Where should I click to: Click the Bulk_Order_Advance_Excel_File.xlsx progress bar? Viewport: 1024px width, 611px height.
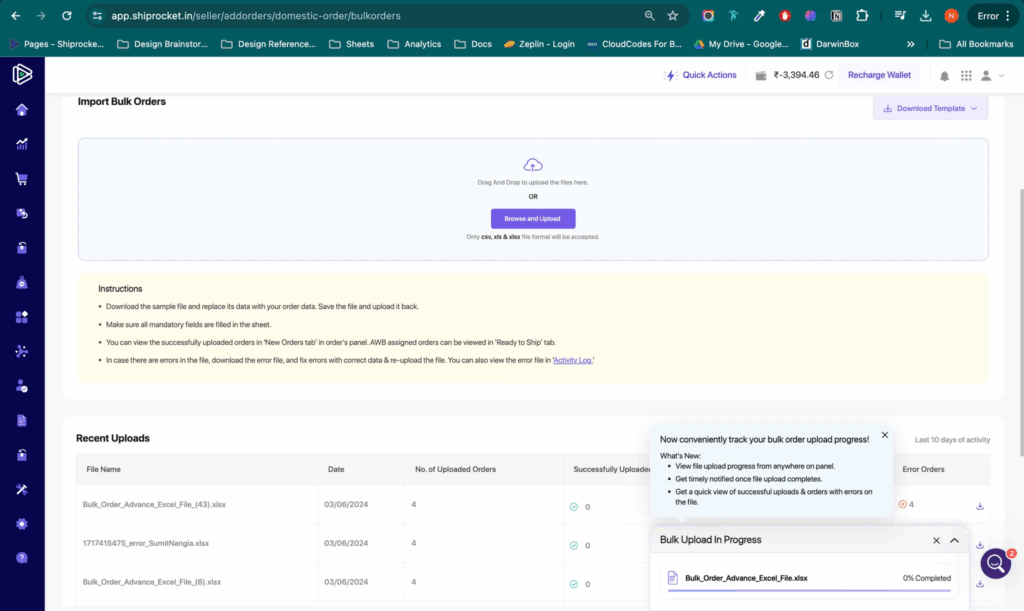[808, 590]
